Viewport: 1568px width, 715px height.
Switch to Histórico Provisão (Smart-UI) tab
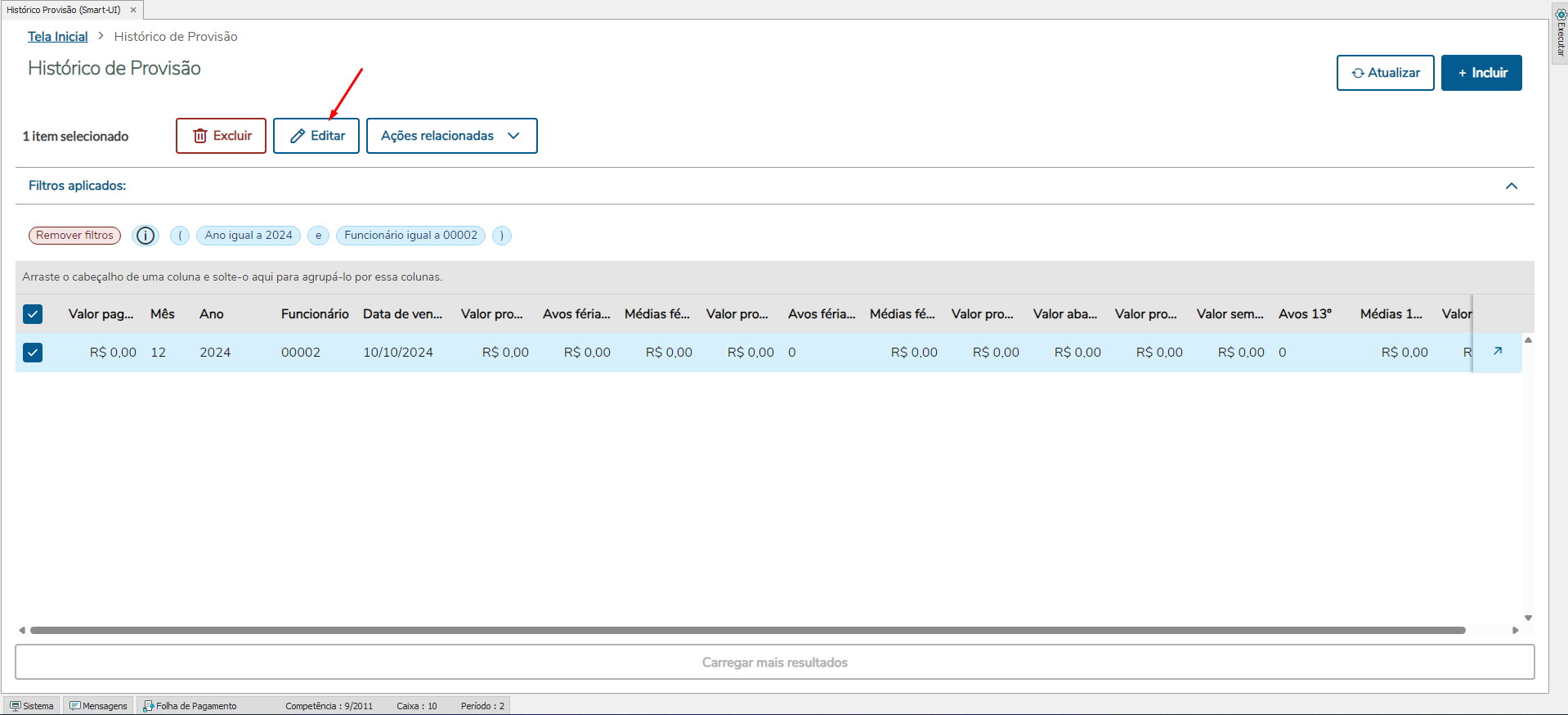(x=64, y=10)
